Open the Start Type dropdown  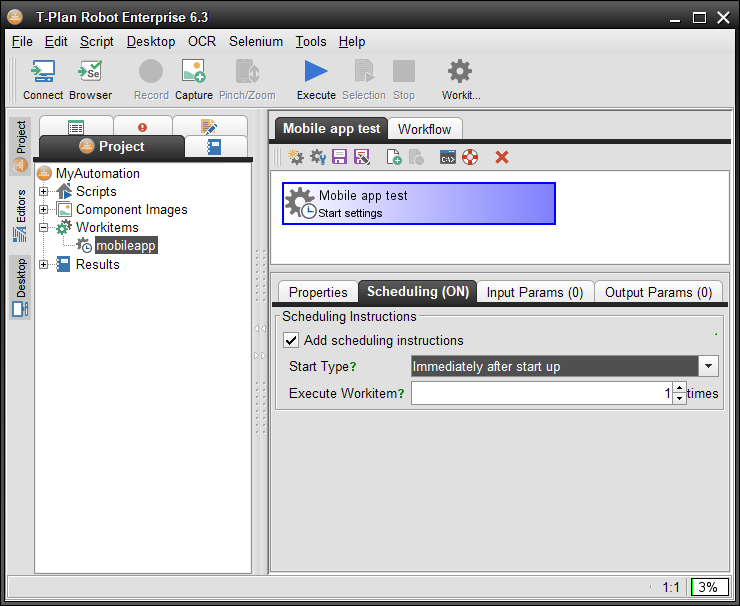708,366
